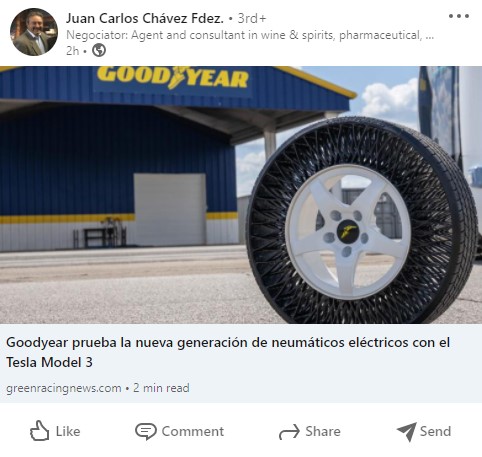Click the Send paper plane icon
The image size is (482, 457).
[407, 432]
